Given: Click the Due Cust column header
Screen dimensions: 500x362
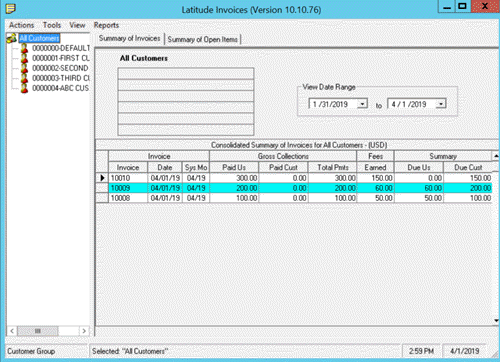Looking at the screenshot, I should pos(468,167).
